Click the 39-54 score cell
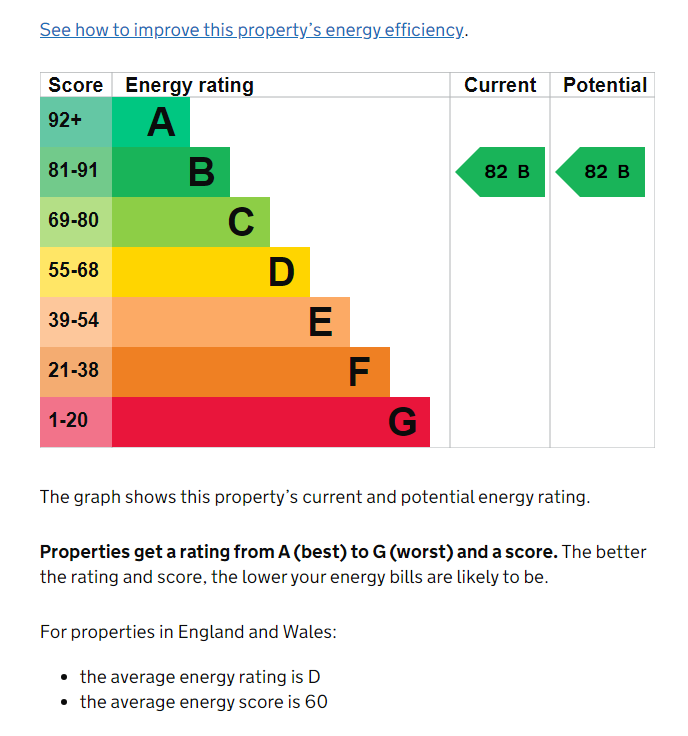688x736 pixels. (76, 322)
